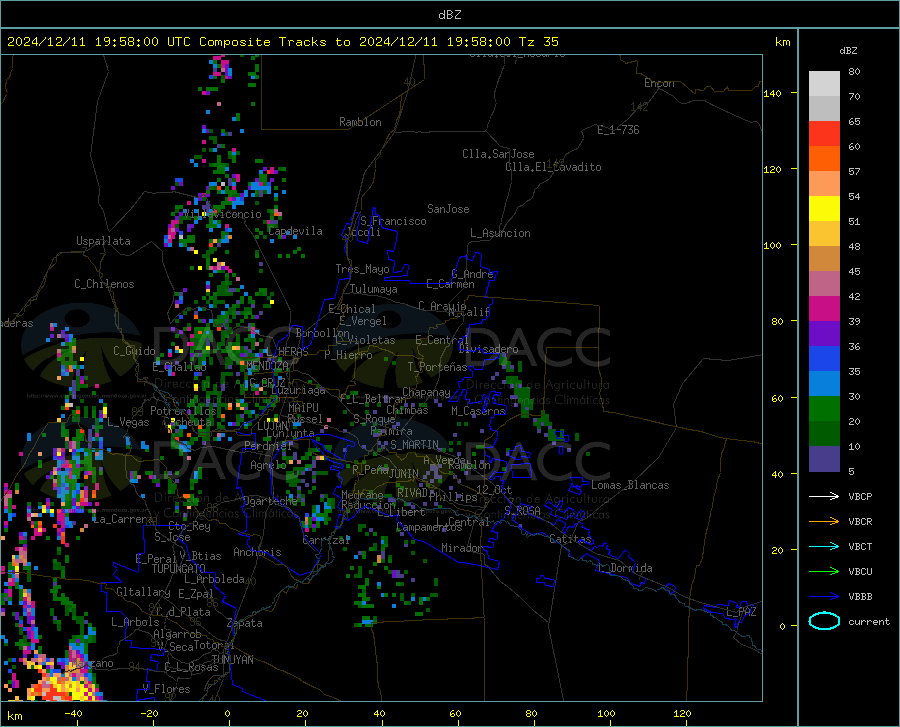Click the Zapata place label
This screenshot has width=900, height=727.
(245, 623)
